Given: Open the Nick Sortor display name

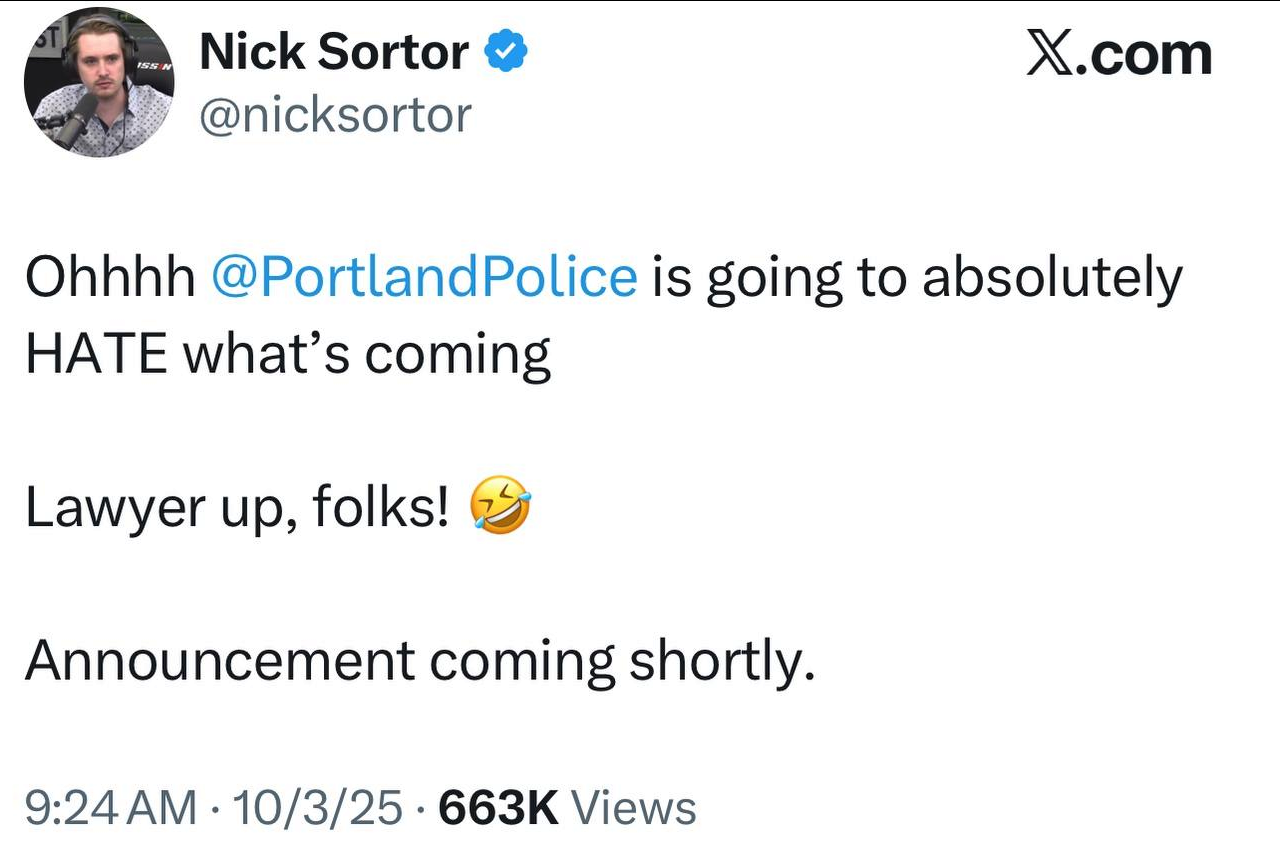Looking at the screenshot, I should pyautogui.click(x=334, y=53).
